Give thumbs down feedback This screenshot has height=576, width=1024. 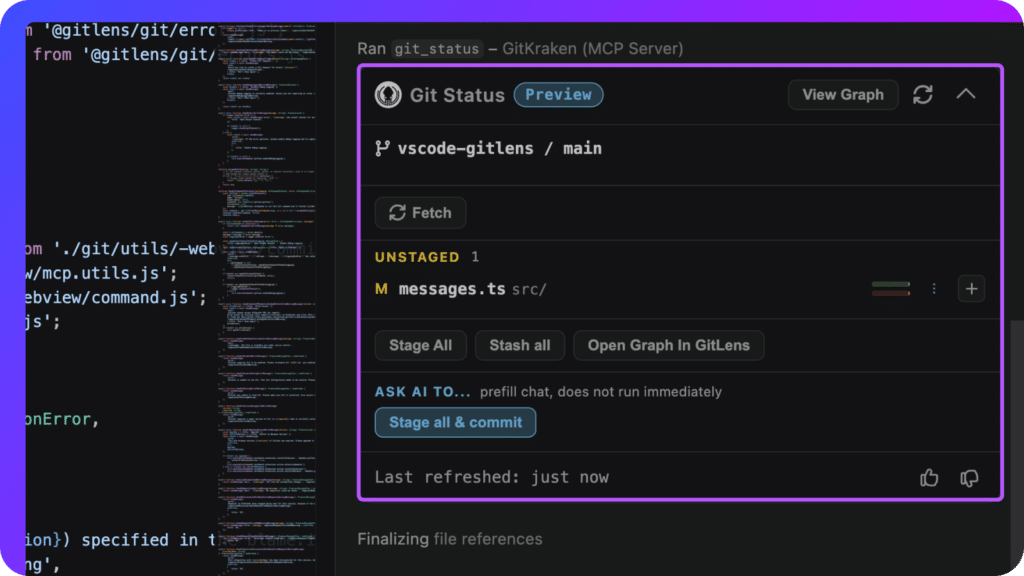(x=969, y=478)
